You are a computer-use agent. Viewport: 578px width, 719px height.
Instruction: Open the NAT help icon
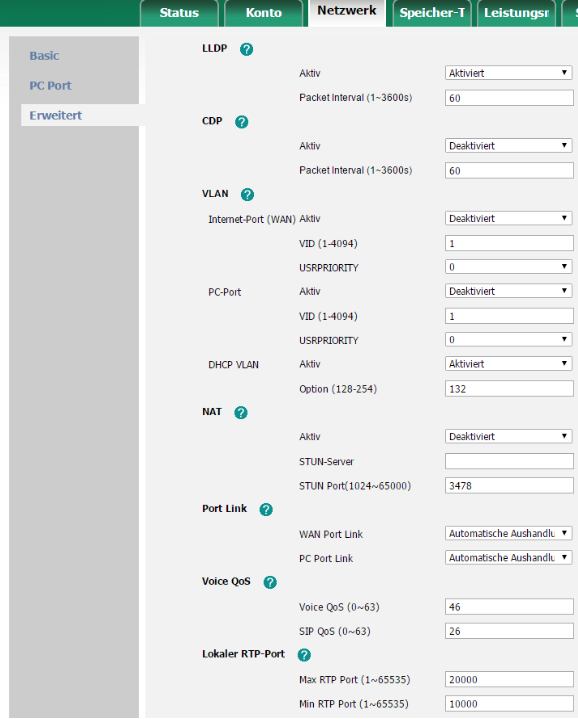tap(241, 413)
